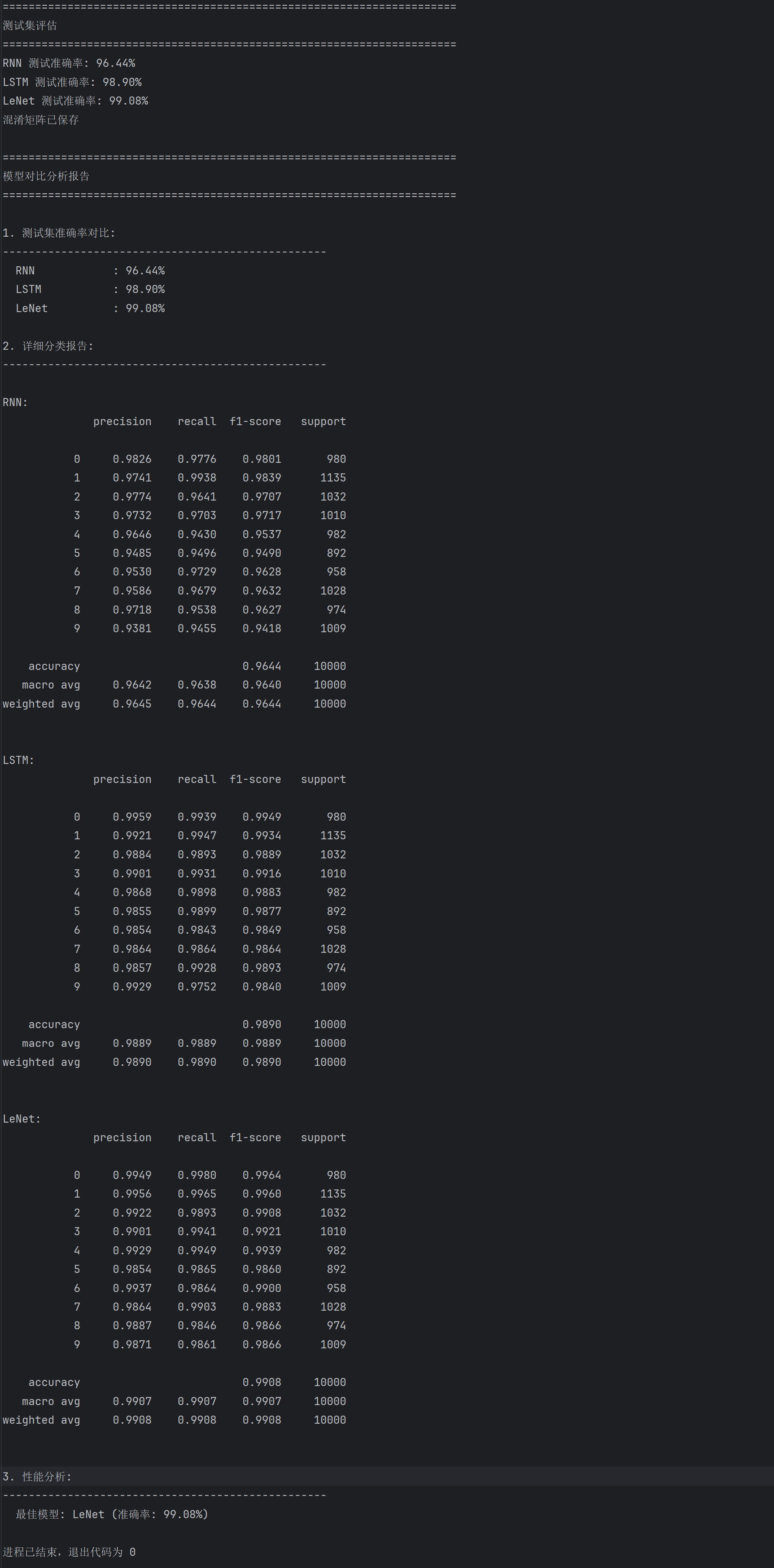
Task: Click the 测试集评估 heading line
Action: [x=30, y=26]
